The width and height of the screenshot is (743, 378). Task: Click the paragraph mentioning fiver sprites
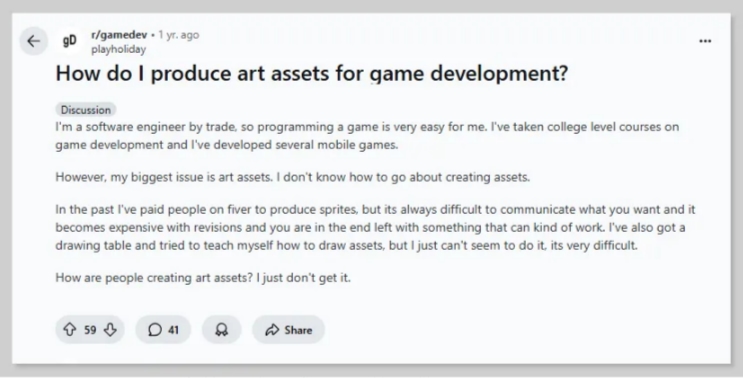(x=375, y=227)
